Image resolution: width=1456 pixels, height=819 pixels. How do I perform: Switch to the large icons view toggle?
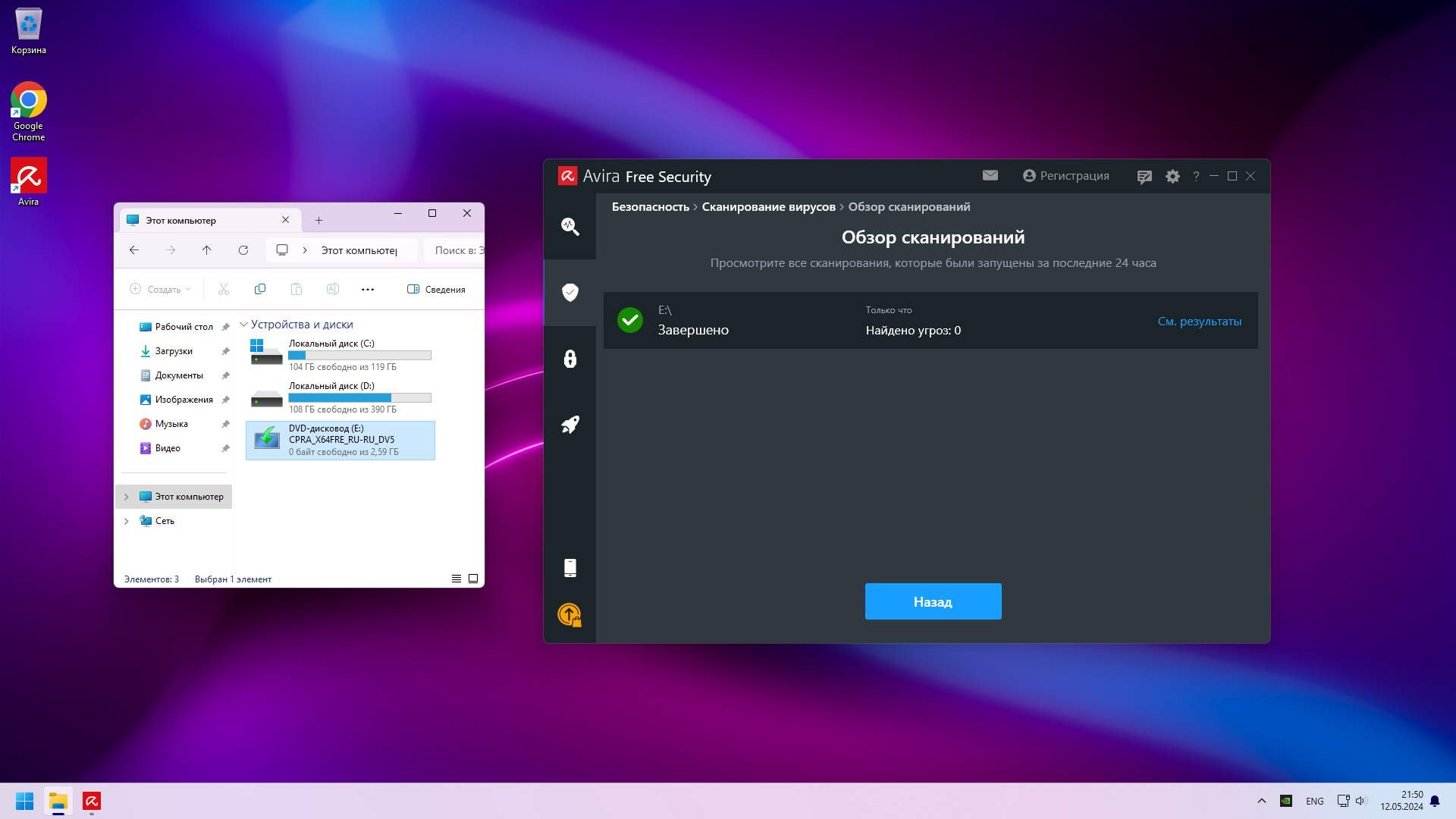[x=473, y=579]
